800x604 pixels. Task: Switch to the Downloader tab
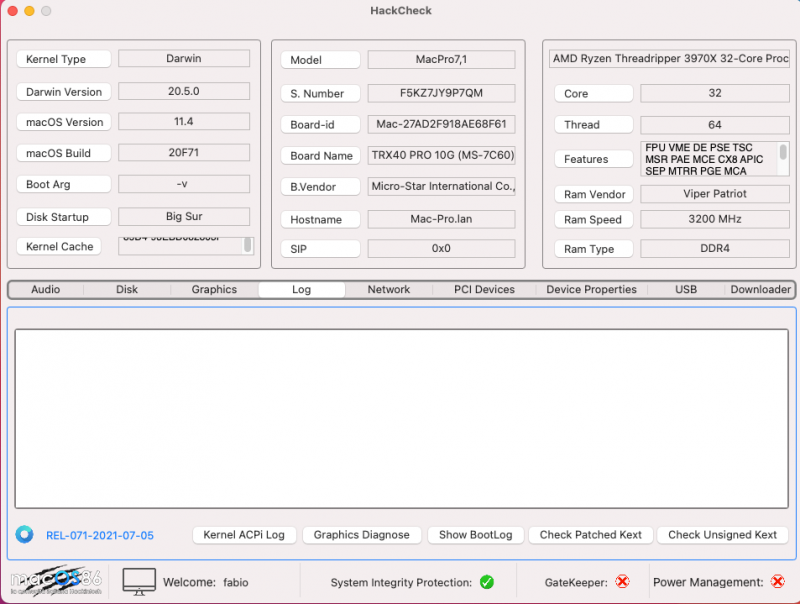(760, 289)
